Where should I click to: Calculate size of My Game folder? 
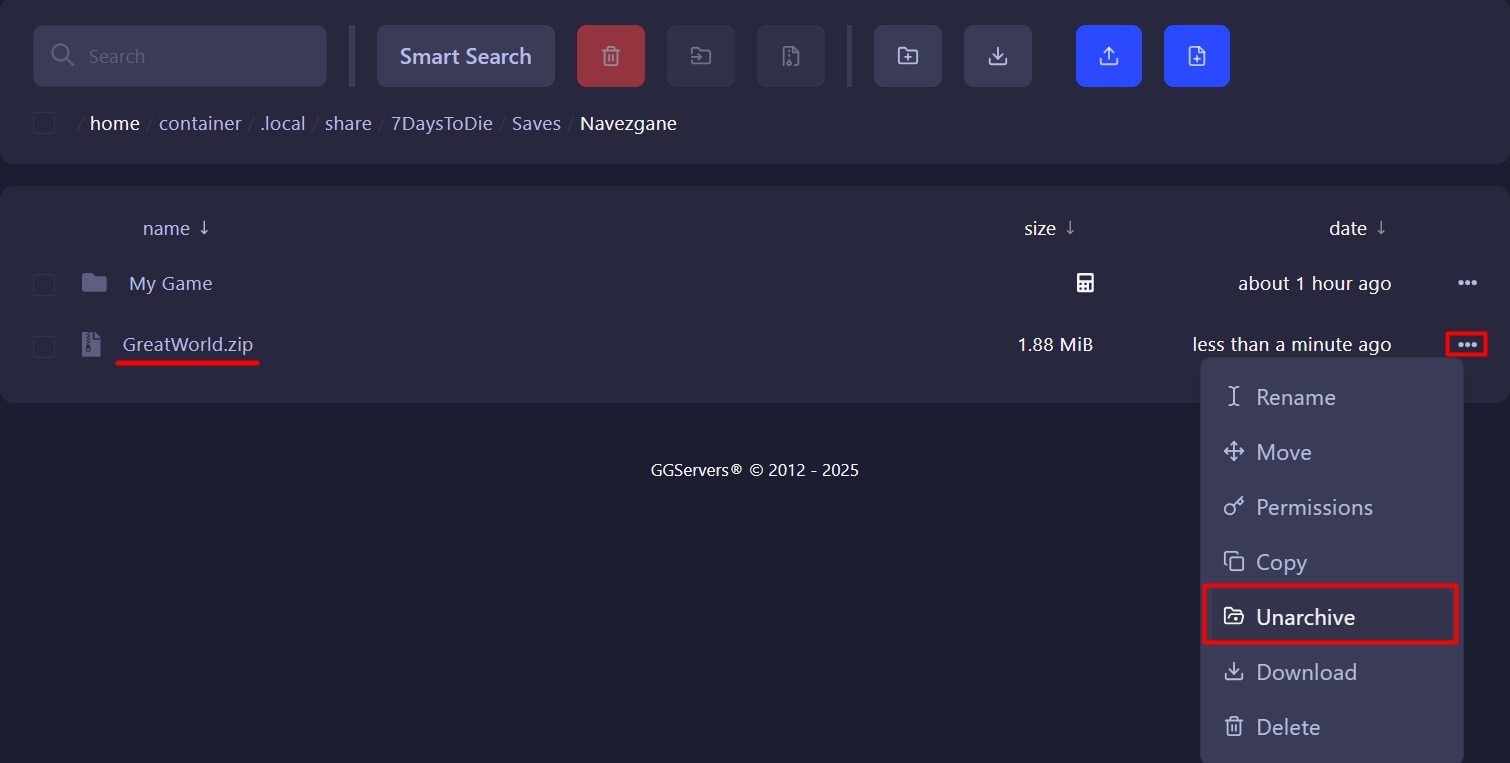[1084, 283]
